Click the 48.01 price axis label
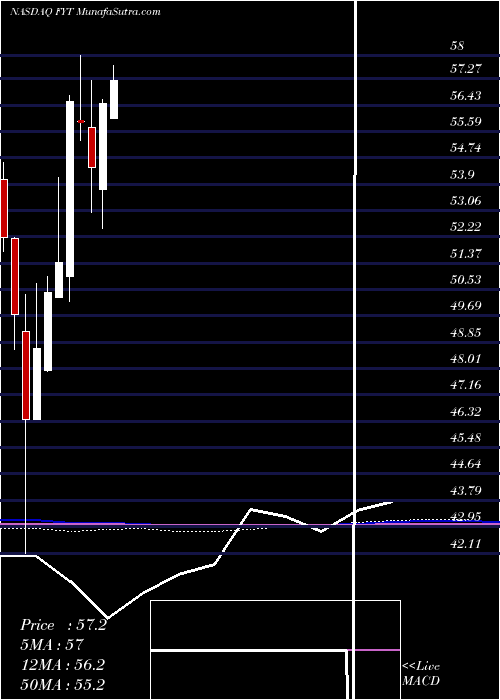The width and height of the screenshot is (500, 700). pos(466,358)
